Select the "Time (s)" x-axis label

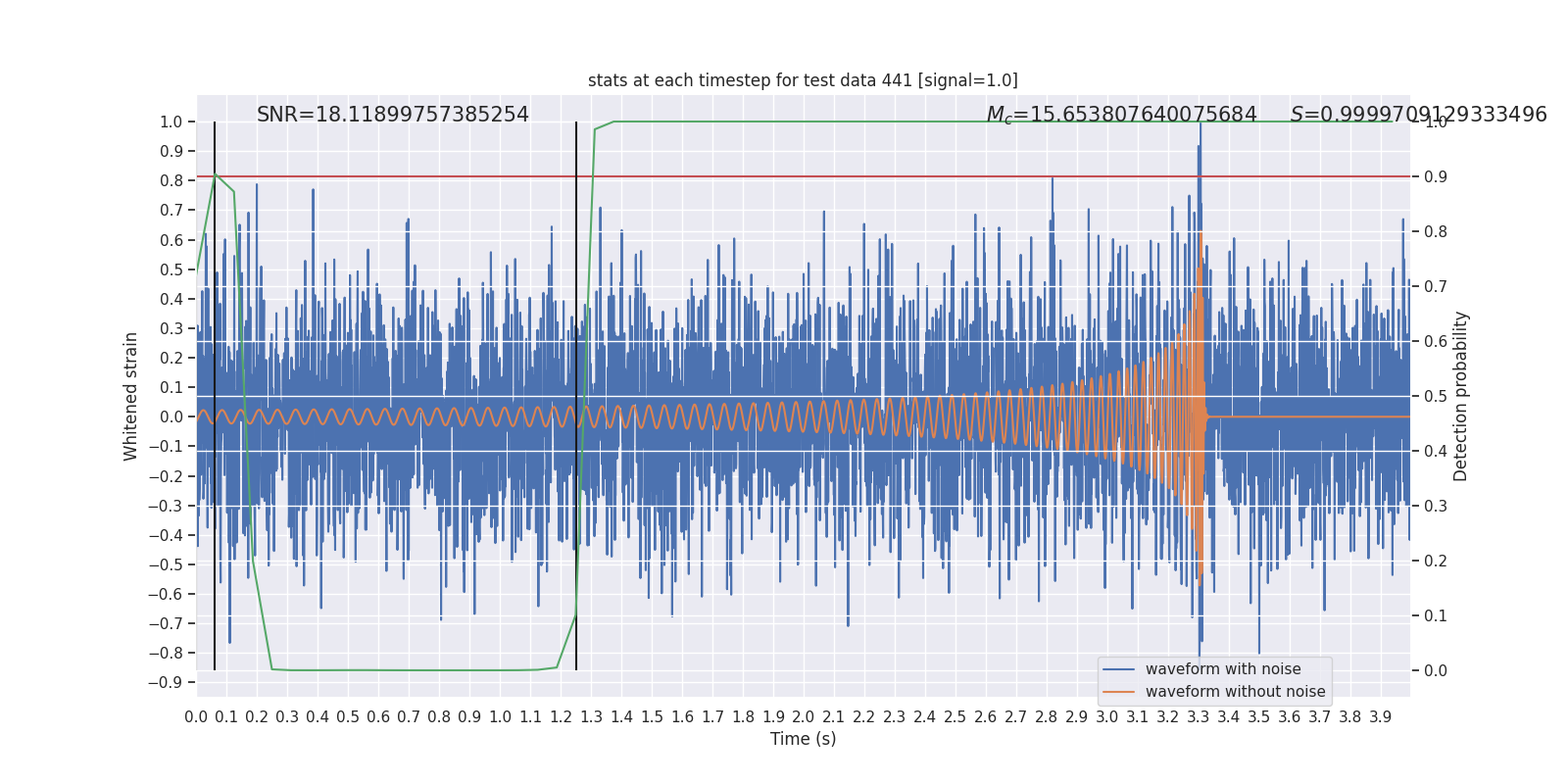[803, 739]
